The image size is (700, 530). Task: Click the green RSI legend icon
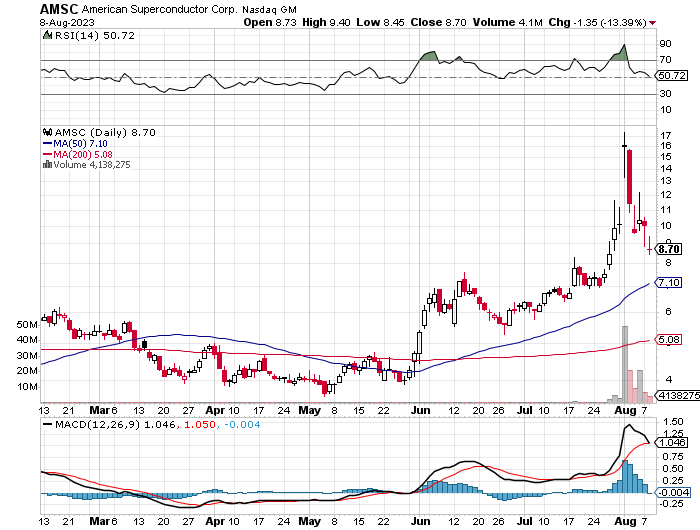[47, 35]
